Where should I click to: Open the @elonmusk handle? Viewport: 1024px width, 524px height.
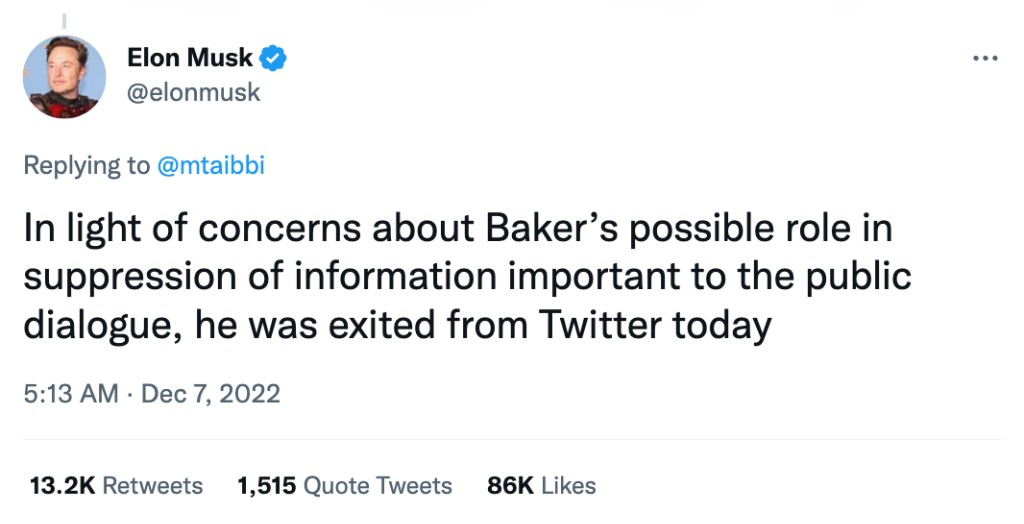point(194,92)
